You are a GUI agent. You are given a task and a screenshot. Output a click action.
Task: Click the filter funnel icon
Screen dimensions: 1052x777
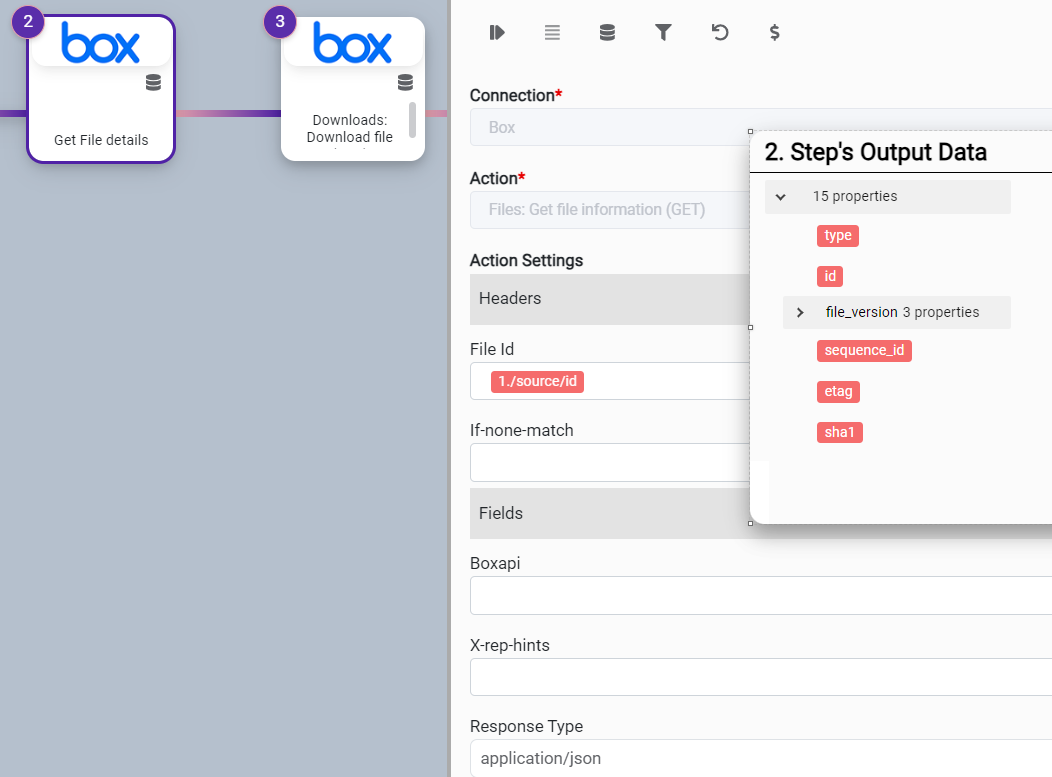pos(663,33)
